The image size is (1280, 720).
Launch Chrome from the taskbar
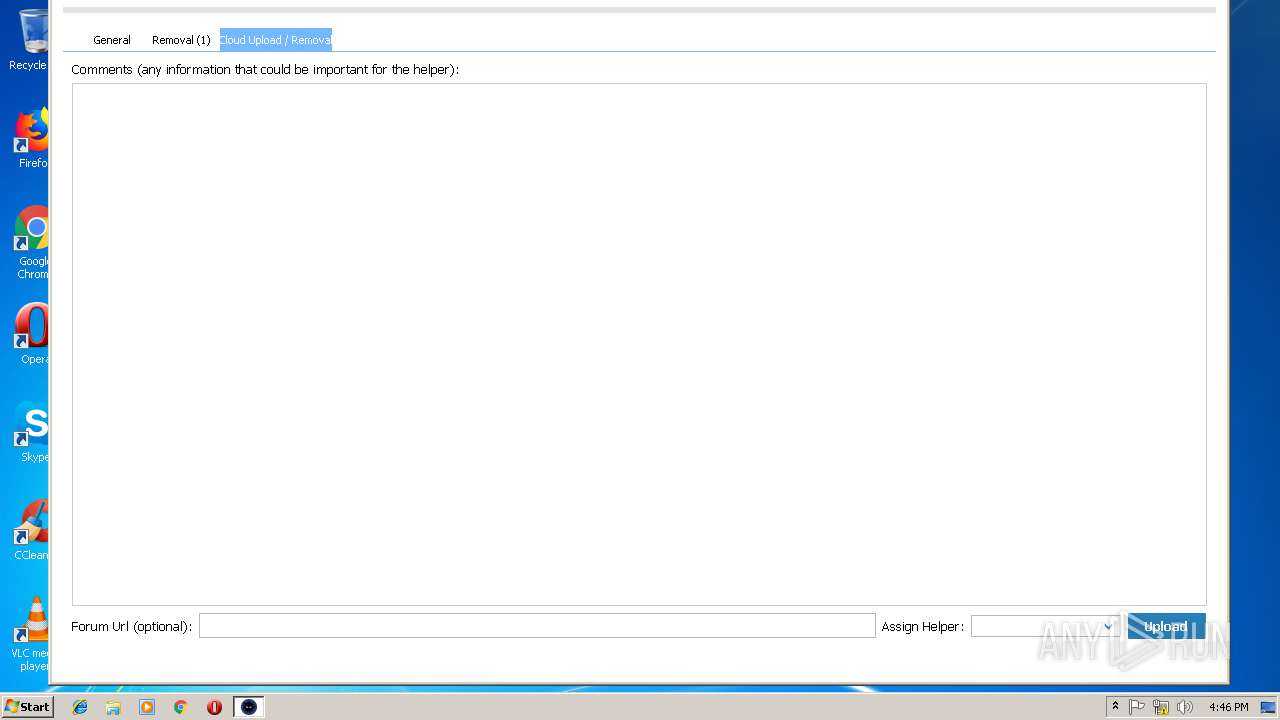coord(181,707)
